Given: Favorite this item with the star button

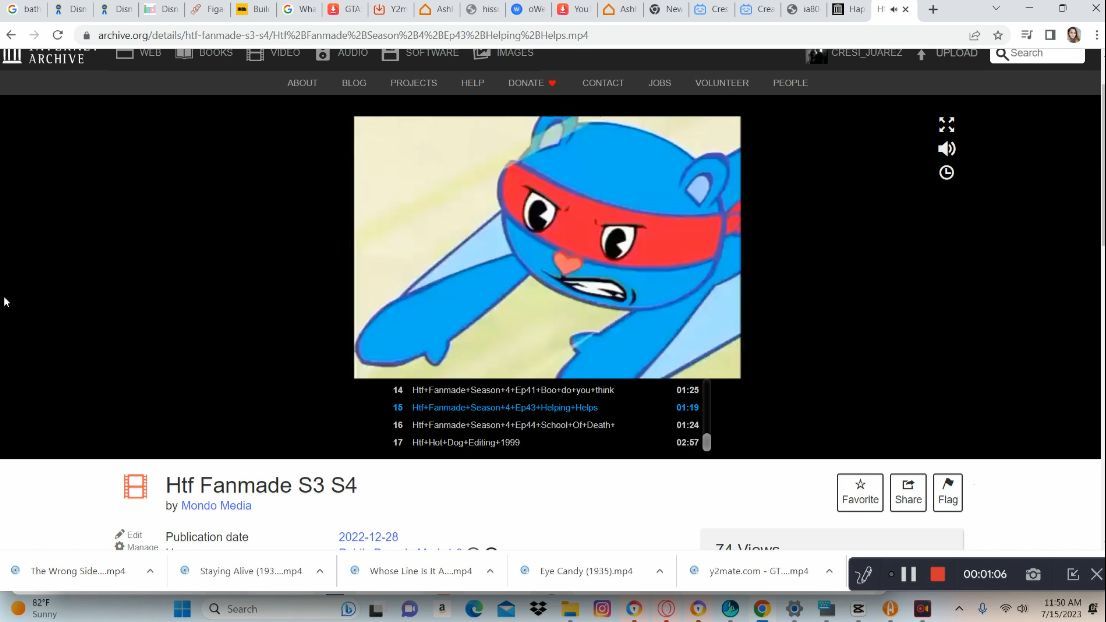Looking at the screenshot, I should click(859, 492).
